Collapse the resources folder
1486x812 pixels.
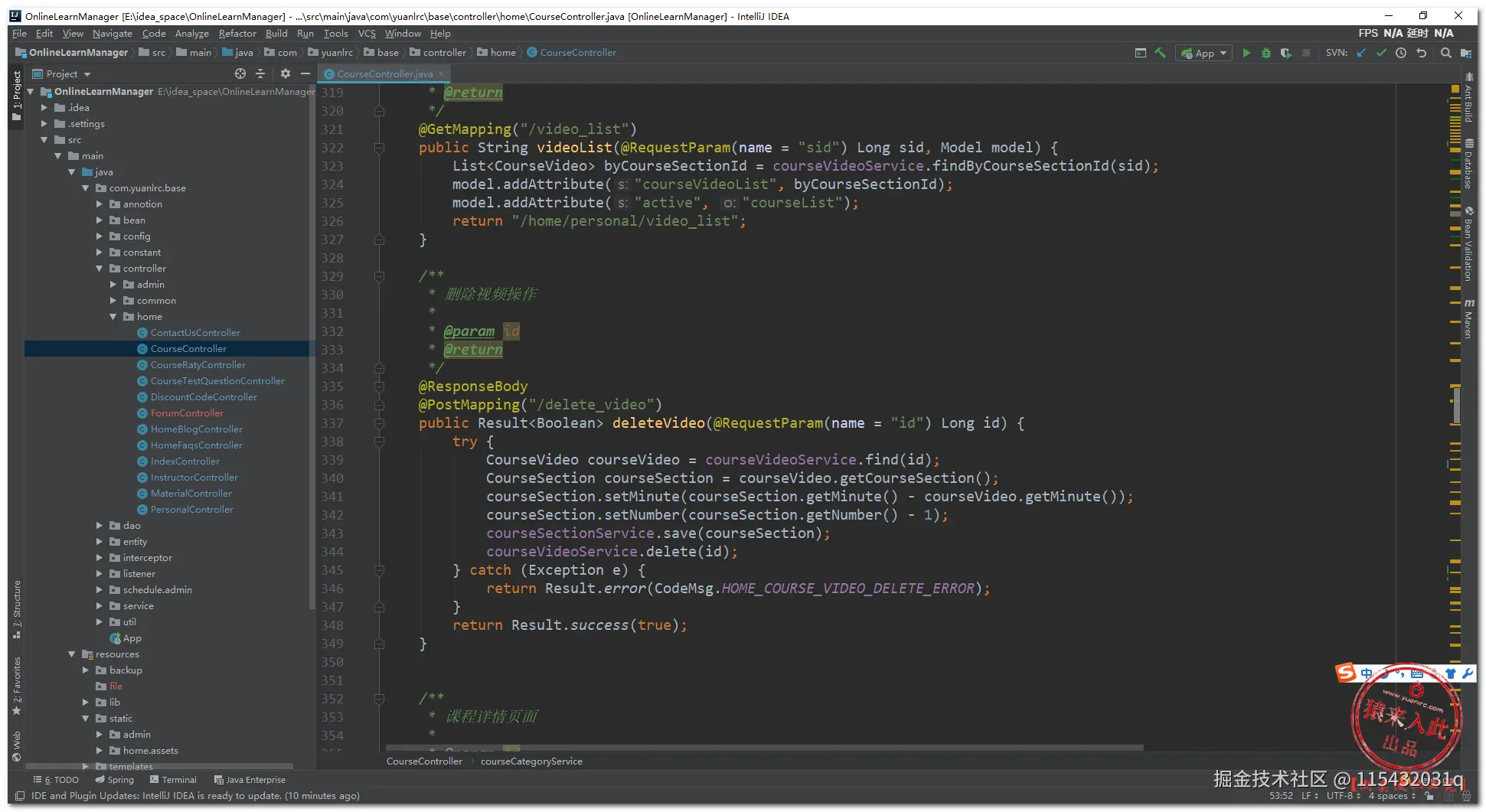click(72, 654)
